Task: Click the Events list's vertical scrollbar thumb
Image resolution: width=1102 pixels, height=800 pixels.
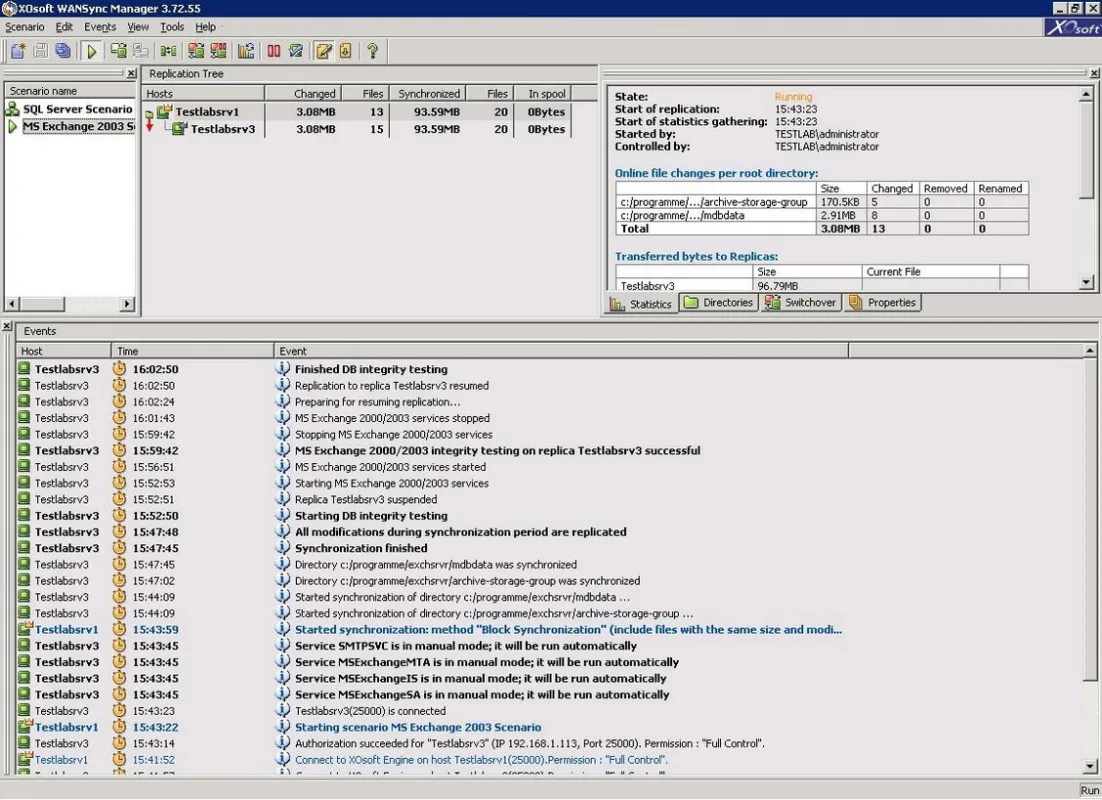Action: pos(1089,519)
